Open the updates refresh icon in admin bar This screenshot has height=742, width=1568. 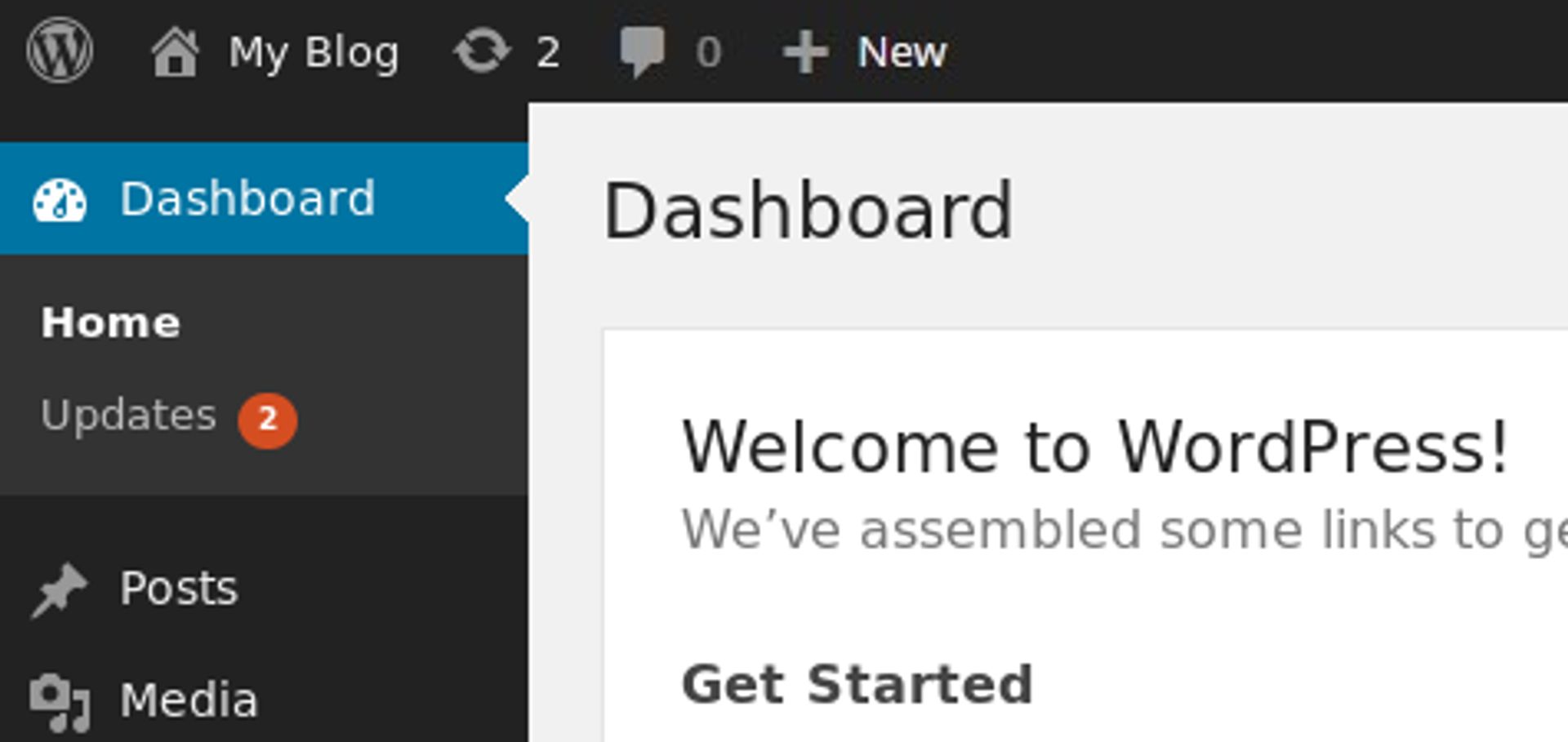point(482,51)
